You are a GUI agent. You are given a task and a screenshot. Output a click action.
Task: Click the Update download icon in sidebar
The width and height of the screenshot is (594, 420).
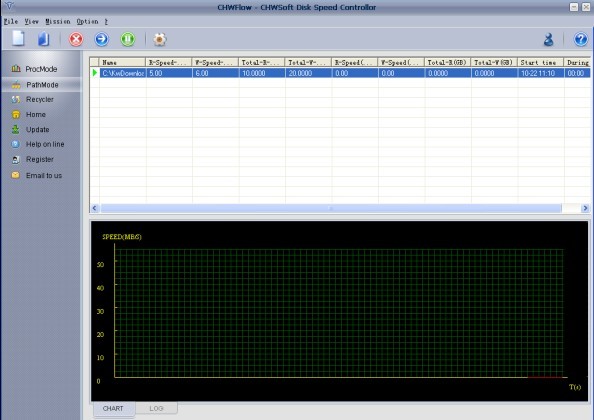tap(16, 130)
